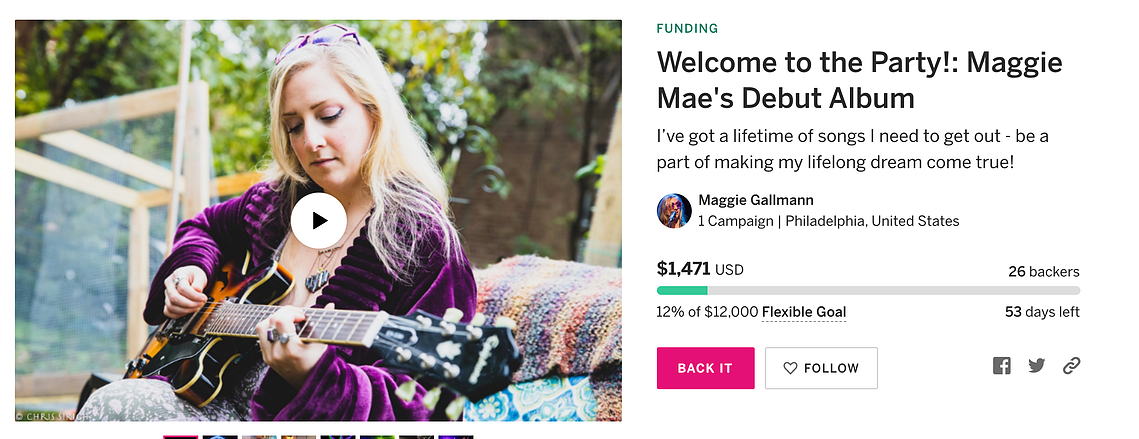
Task: Click the FUNDING status label
Action: (x=687, y=29)
